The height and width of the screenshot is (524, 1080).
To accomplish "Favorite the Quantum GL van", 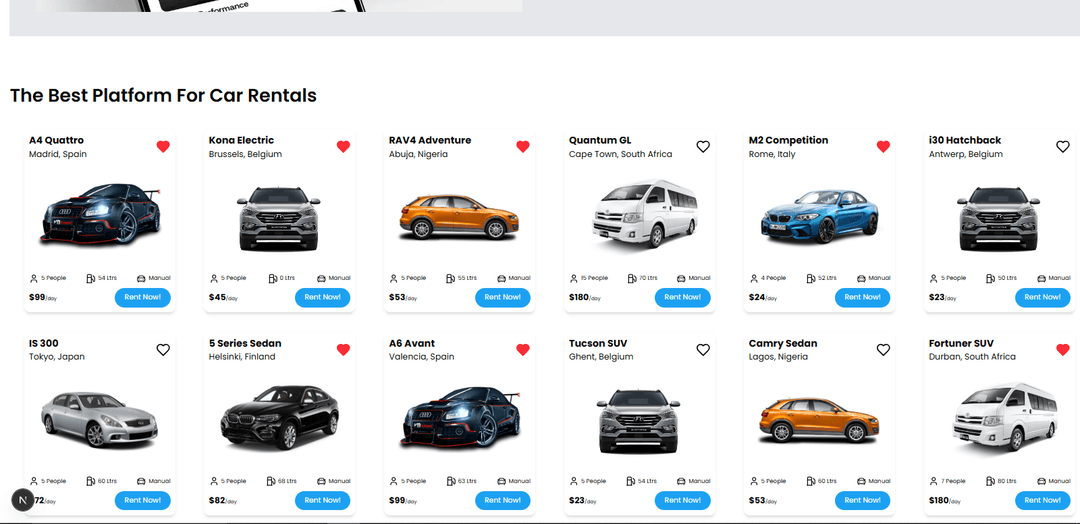I will [703, 147].
